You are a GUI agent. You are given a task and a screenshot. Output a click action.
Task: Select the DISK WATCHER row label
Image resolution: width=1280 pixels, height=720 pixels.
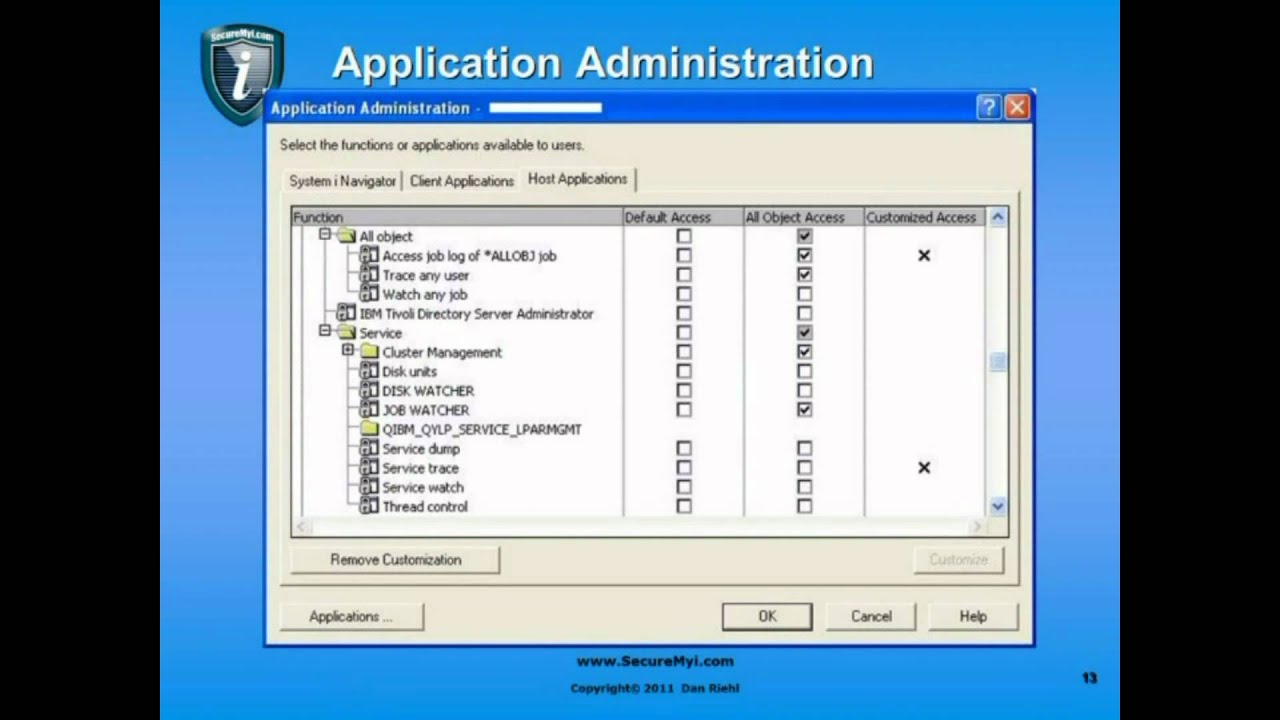pos(428,391)
